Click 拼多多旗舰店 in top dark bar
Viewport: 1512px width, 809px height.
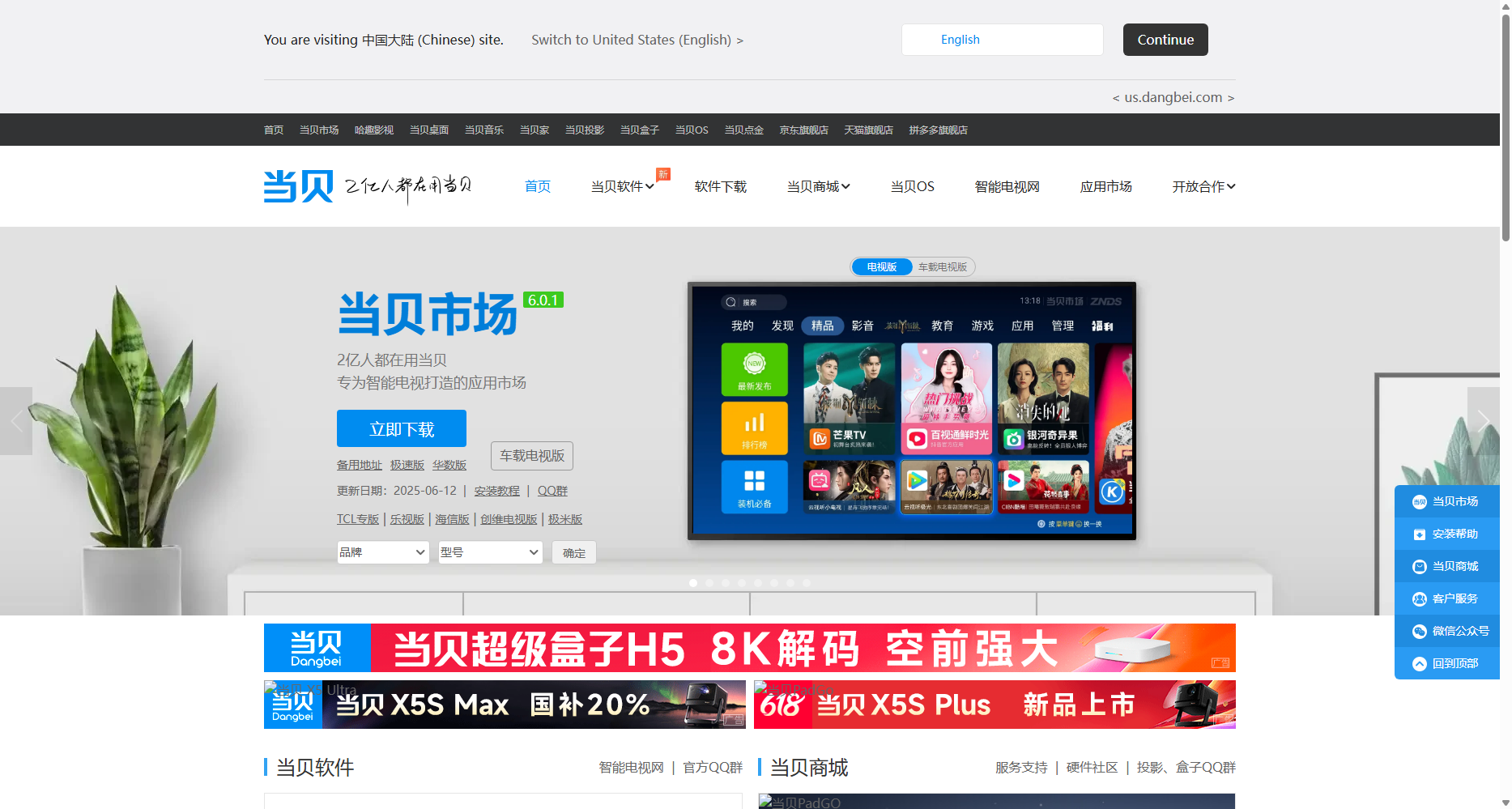pyautogui.click(x=939, y=130)
